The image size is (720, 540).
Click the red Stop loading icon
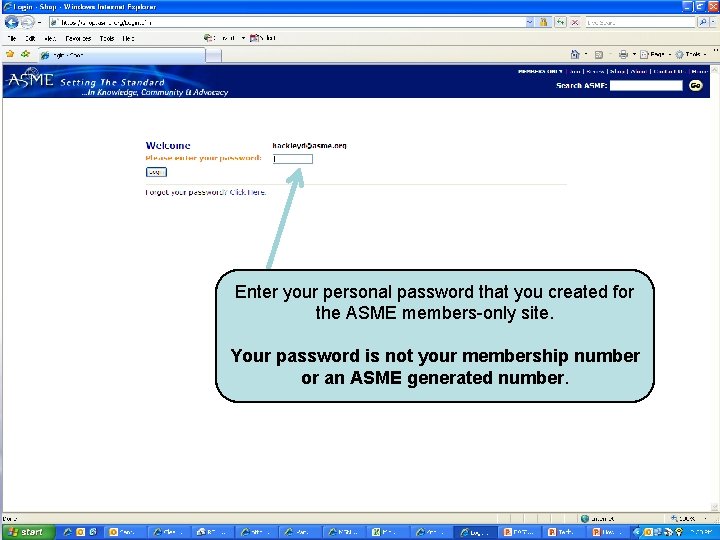click(x=574, y=22)
